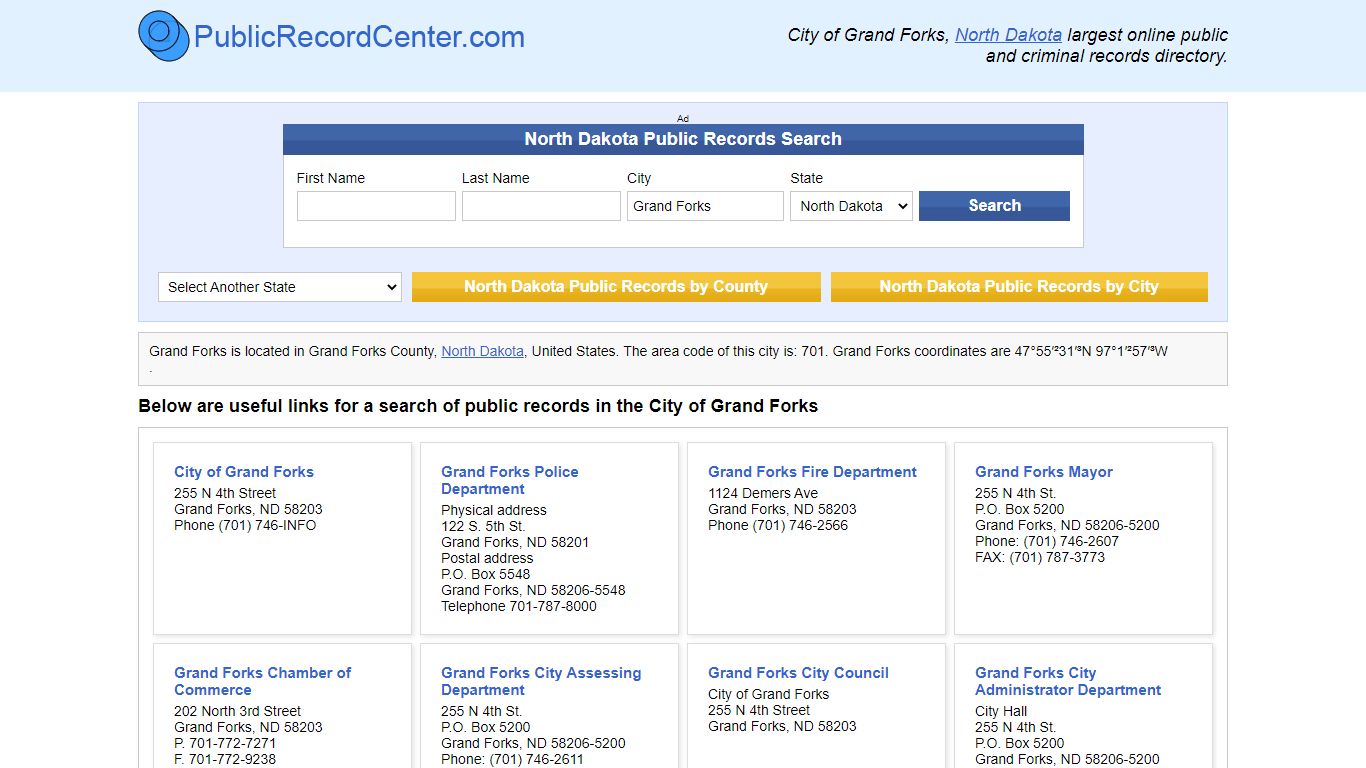This screenshot has height=768, width=1366.
Task: Open Grand Forks Police Department link
Action: (510, 480)
